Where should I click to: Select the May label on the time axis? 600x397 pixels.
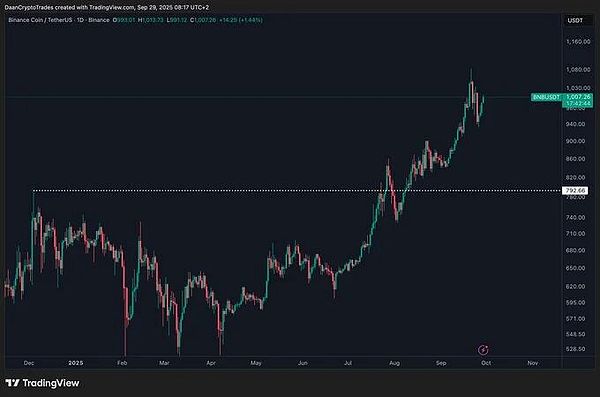(x=256, y=363)
